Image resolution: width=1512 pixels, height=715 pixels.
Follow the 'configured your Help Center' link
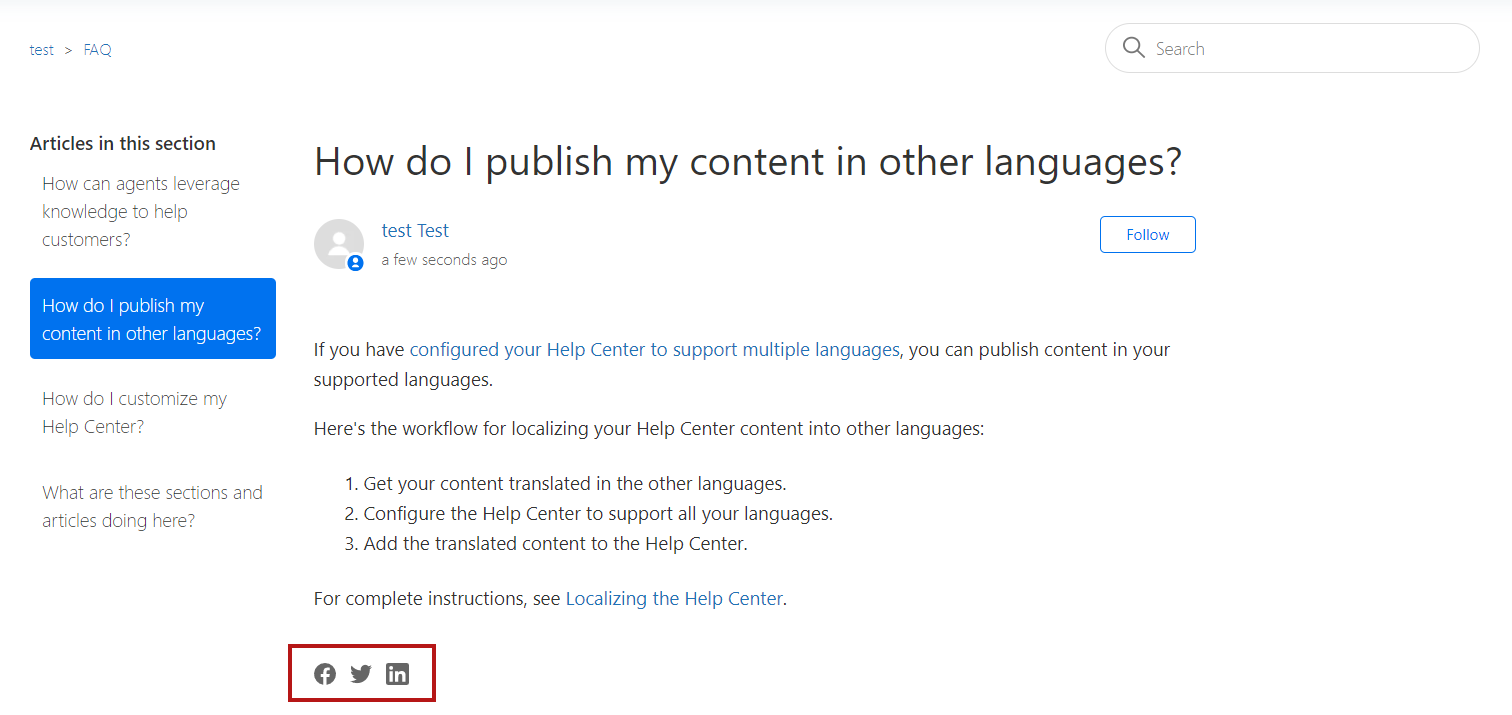[x=654, y=350]
